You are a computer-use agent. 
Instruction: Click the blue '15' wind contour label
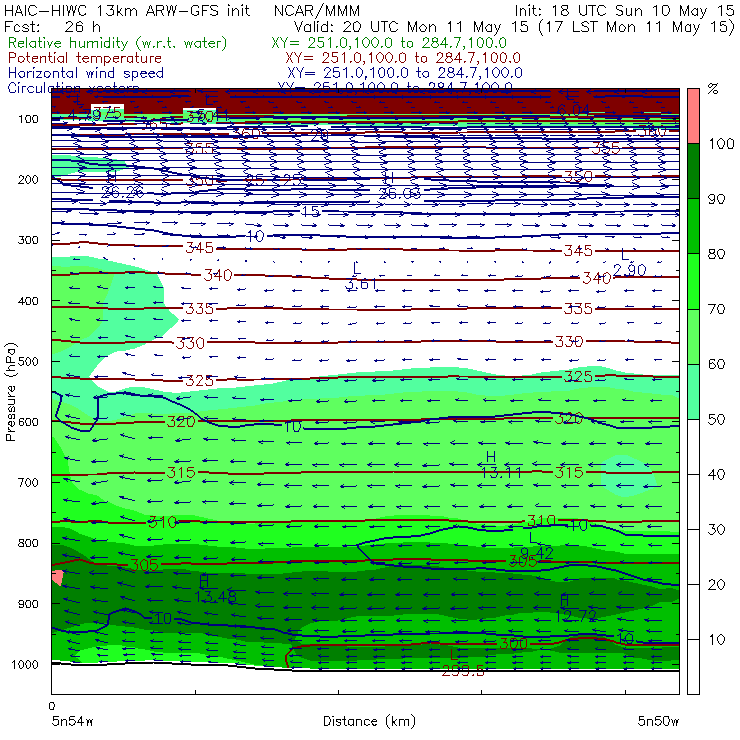click(311, 211)
